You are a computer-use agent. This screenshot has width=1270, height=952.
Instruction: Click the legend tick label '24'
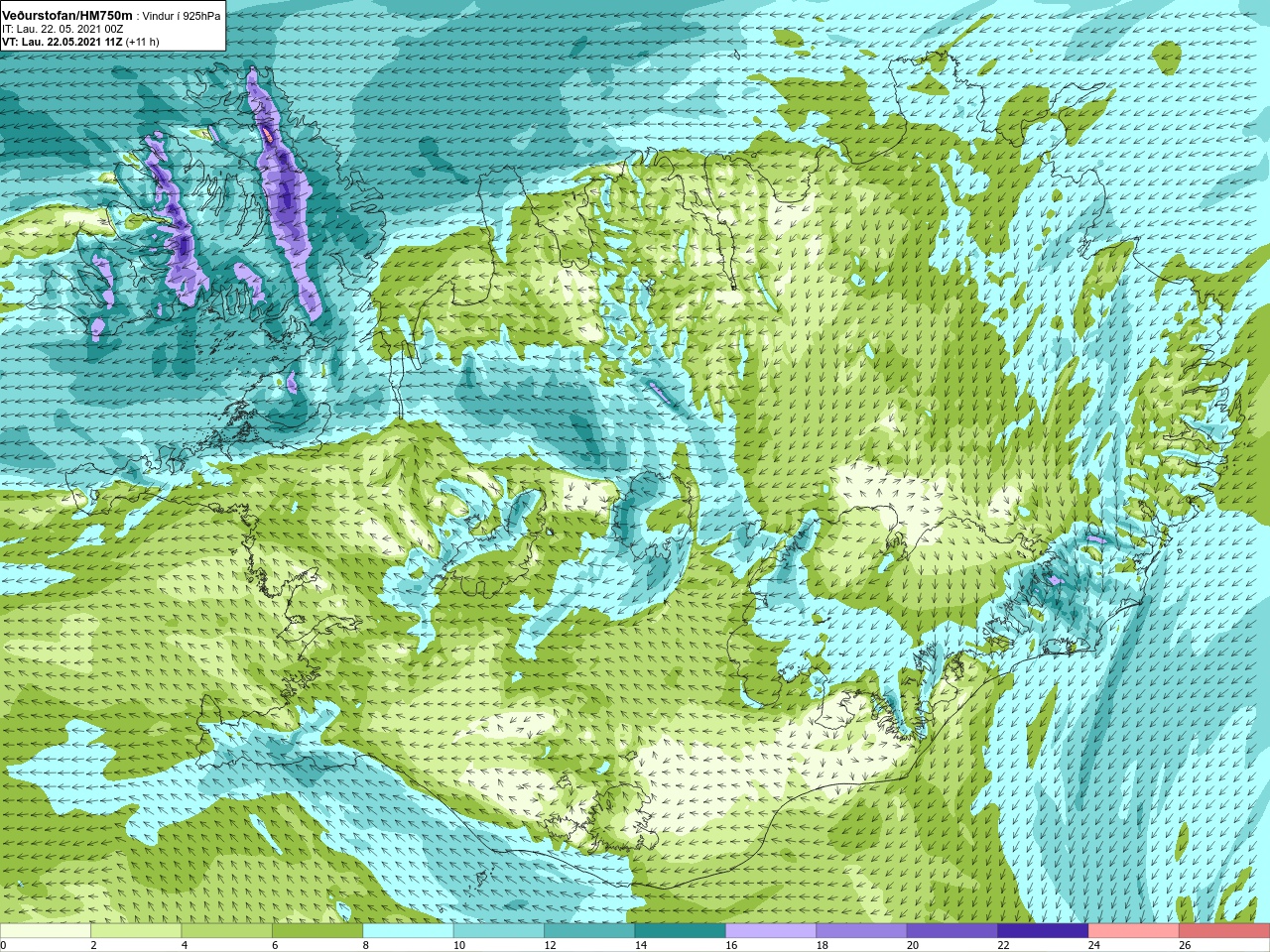pos(1094,945)
